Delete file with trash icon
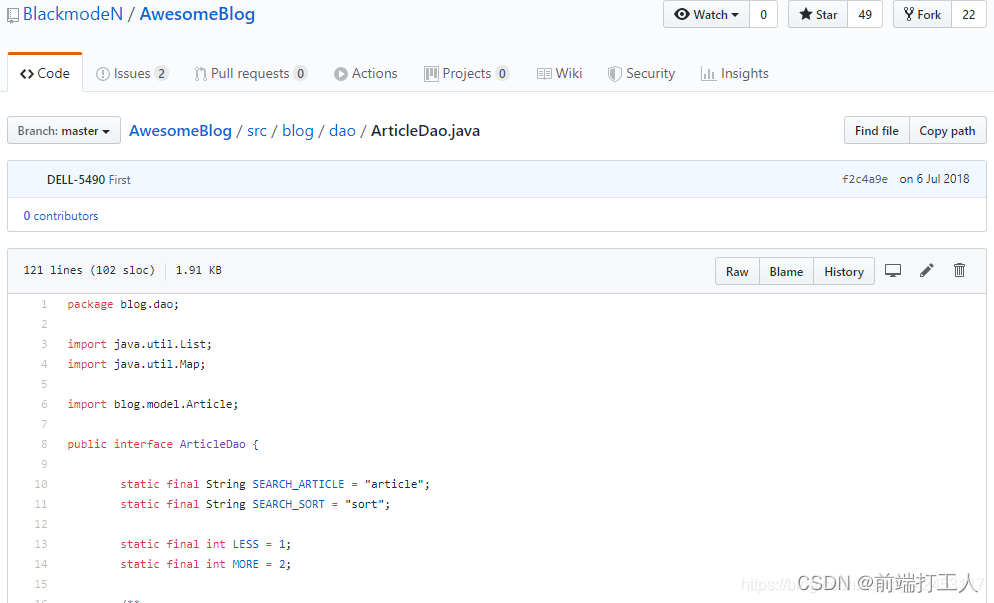 point(959,270)
